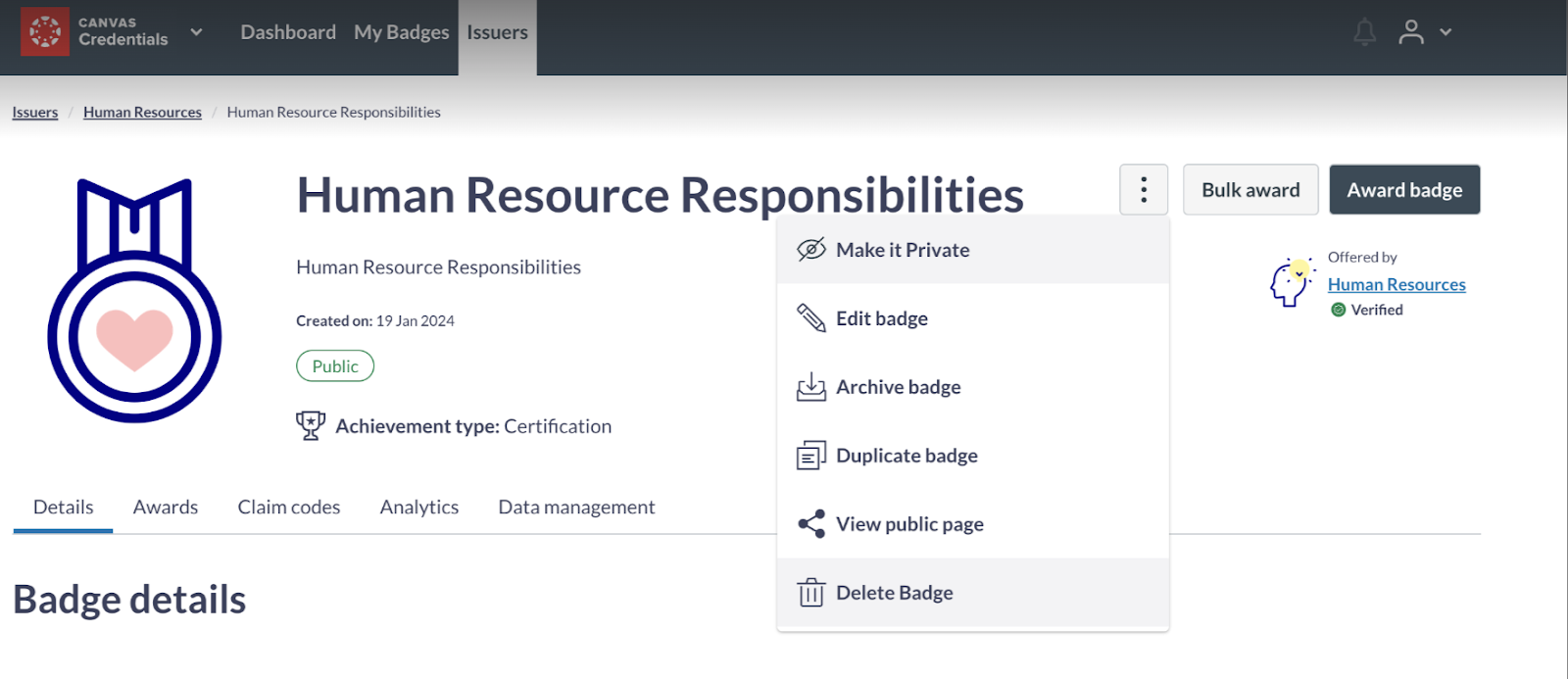Choose Edit badge from the menu
The image size is (1568, 679).
tap(973, 318)
